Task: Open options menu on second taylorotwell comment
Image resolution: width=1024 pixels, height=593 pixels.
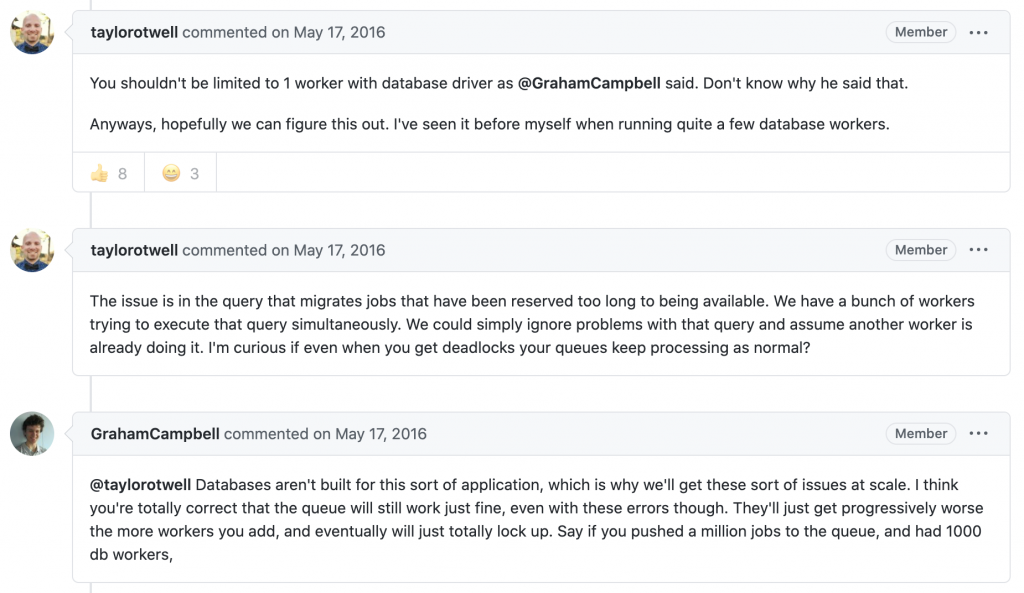Action: [x=979, y=250]
